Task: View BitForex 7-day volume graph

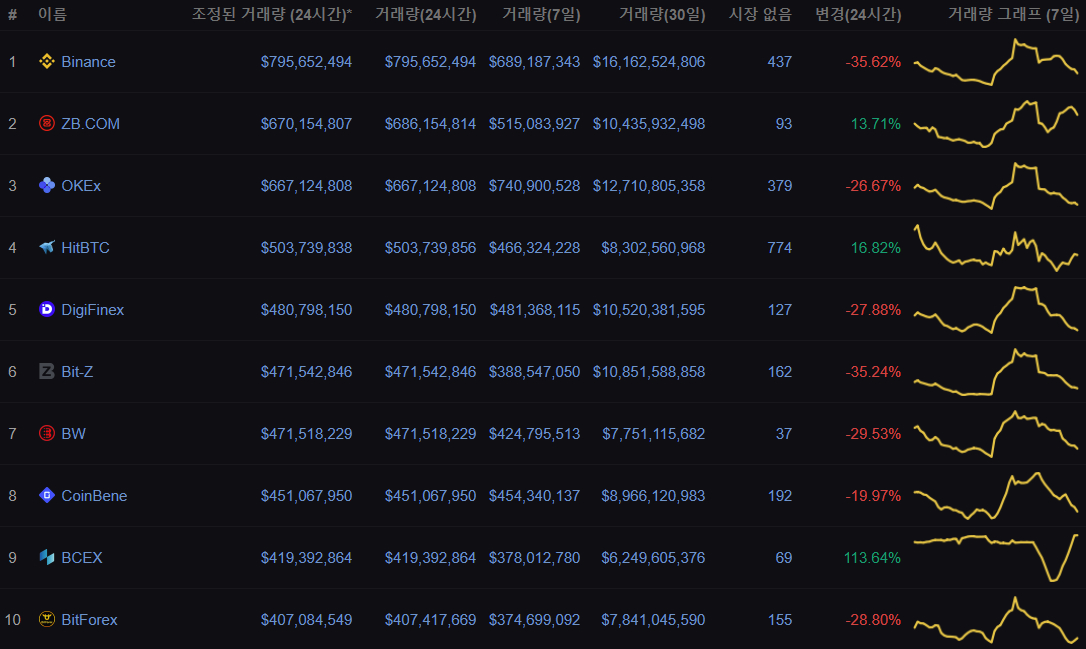Action: pyautogui.click(x=996, y=619)
